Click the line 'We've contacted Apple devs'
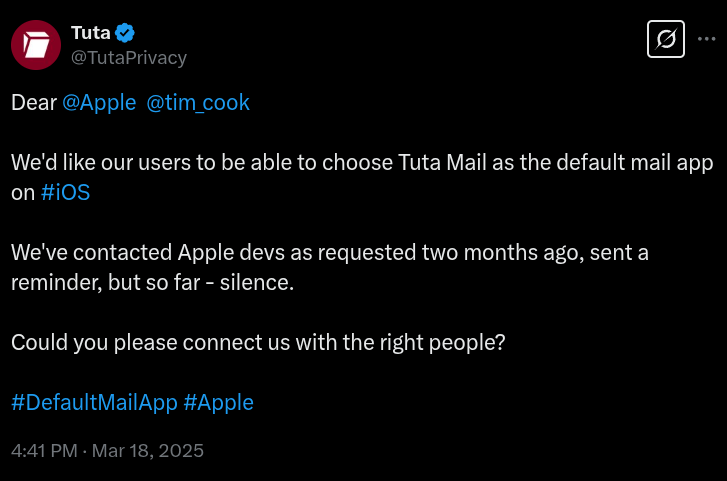The height and width of the screenshot is (481, 727). pos(330,253)
